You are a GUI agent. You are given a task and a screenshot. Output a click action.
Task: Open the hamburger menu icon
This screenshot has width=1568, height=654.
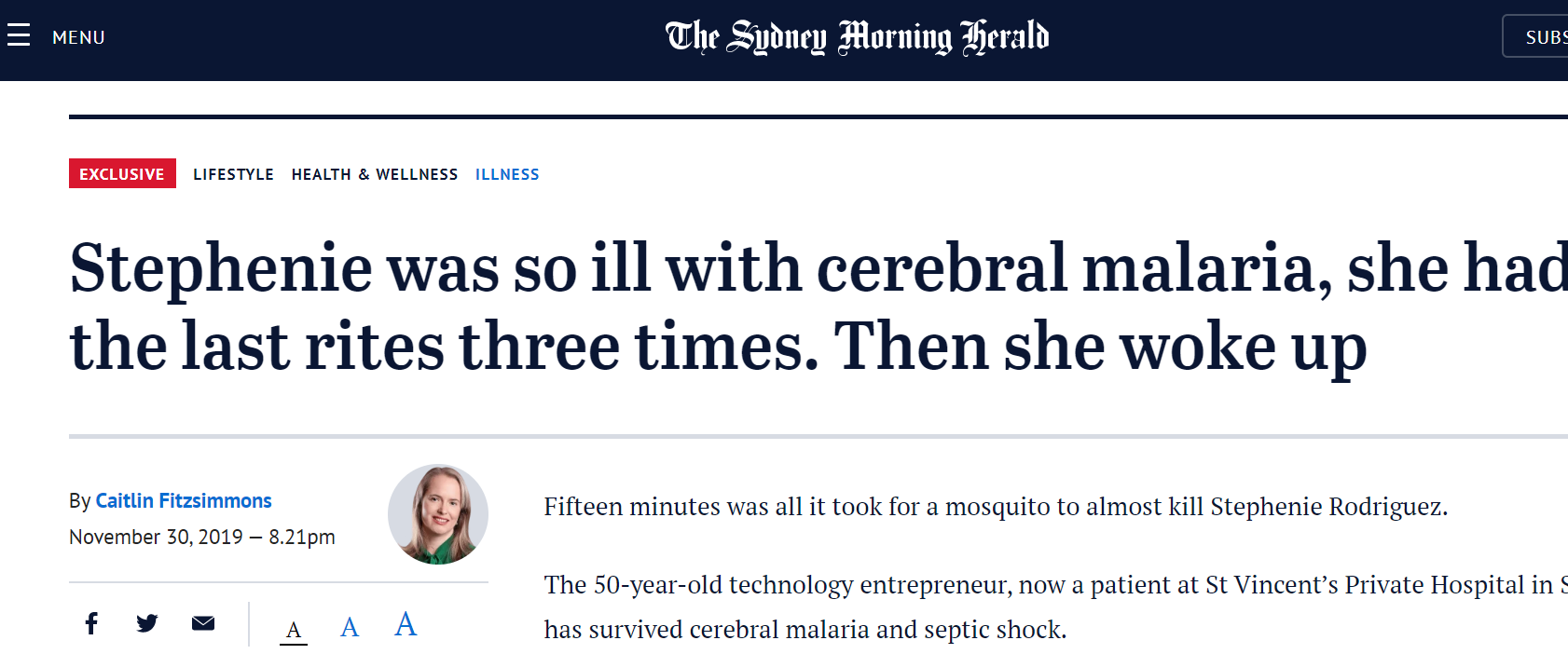(19, 36)
